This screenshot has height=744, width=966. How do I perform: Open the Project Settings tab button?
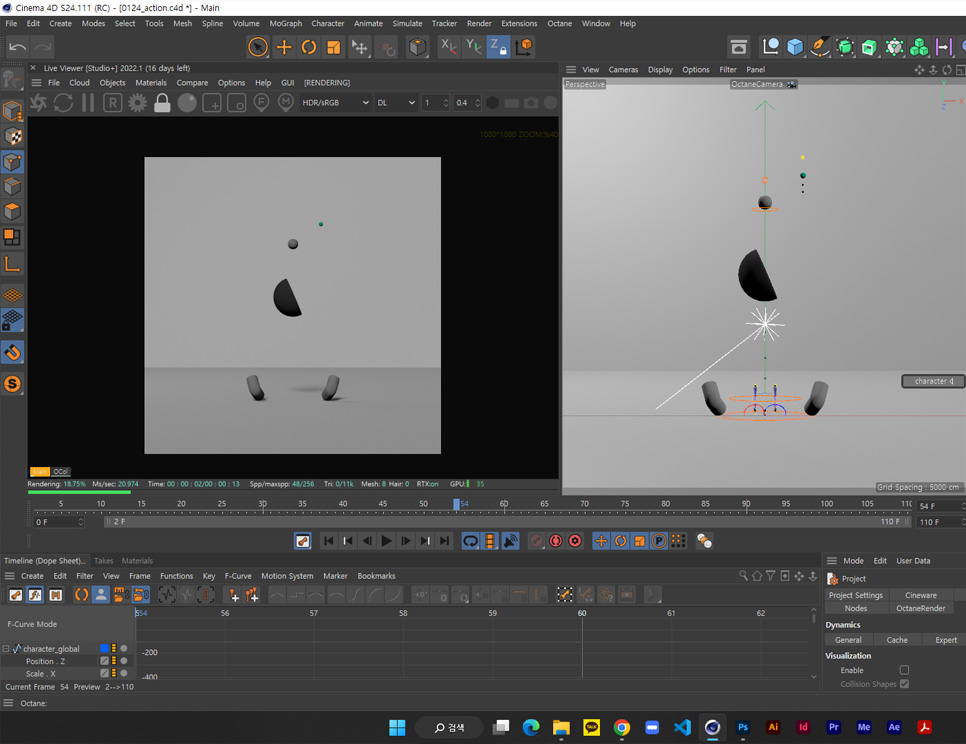point(855,596)
